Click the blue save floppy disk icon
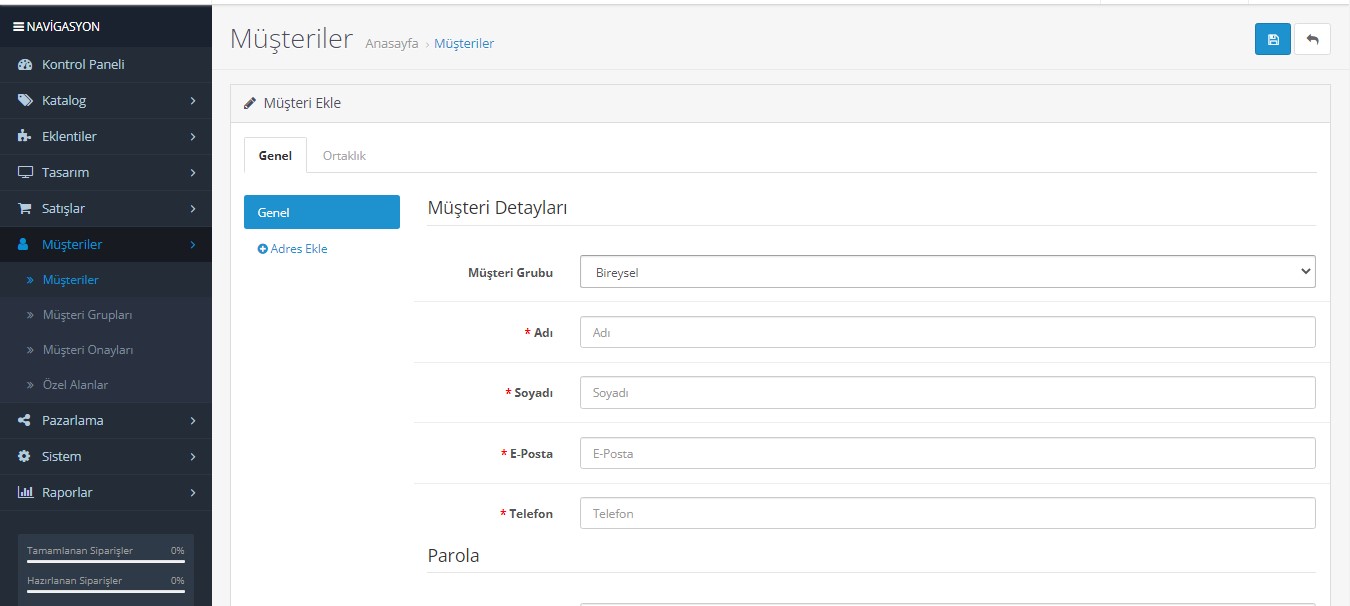Viewport: 1350px width, 606px height. 1272,39
